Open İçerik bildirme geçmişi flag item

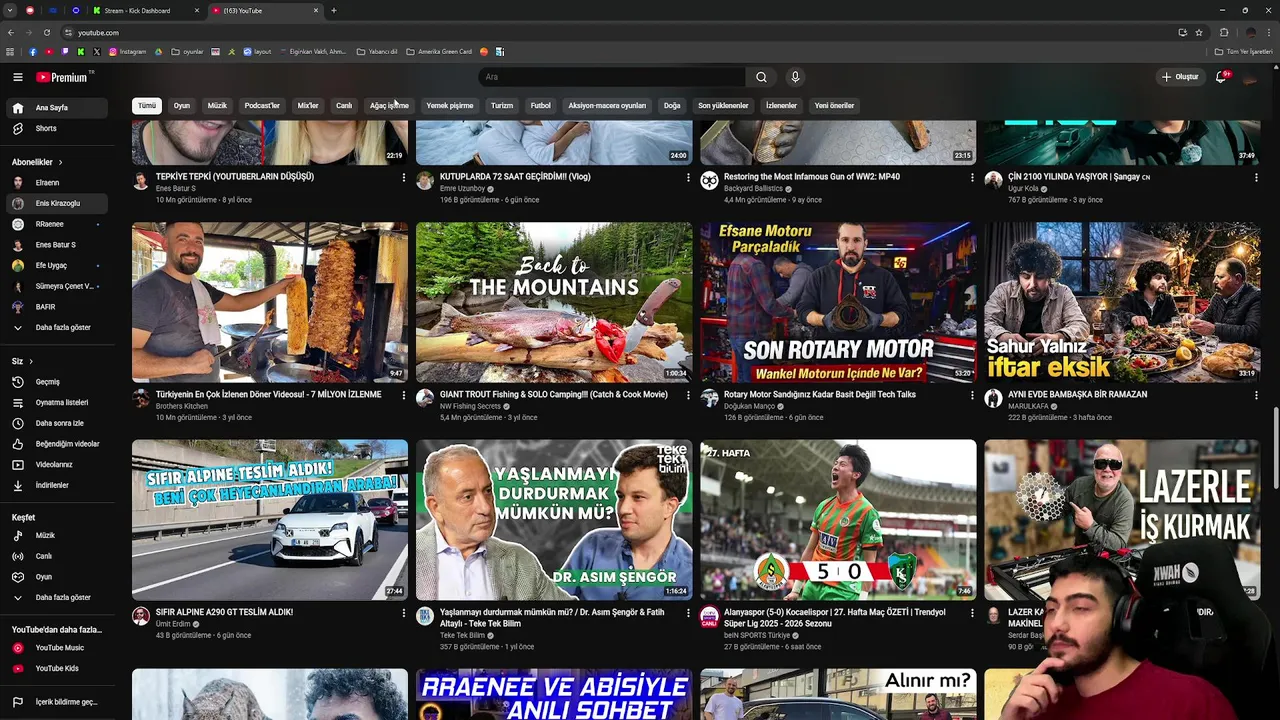tap(58, 702)
